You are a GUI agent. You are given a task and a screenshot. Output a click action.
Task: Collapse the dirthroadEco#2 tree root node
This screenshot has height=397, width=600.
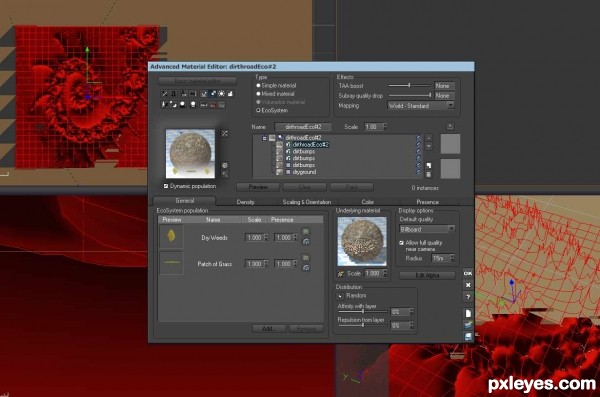point(264,138)
